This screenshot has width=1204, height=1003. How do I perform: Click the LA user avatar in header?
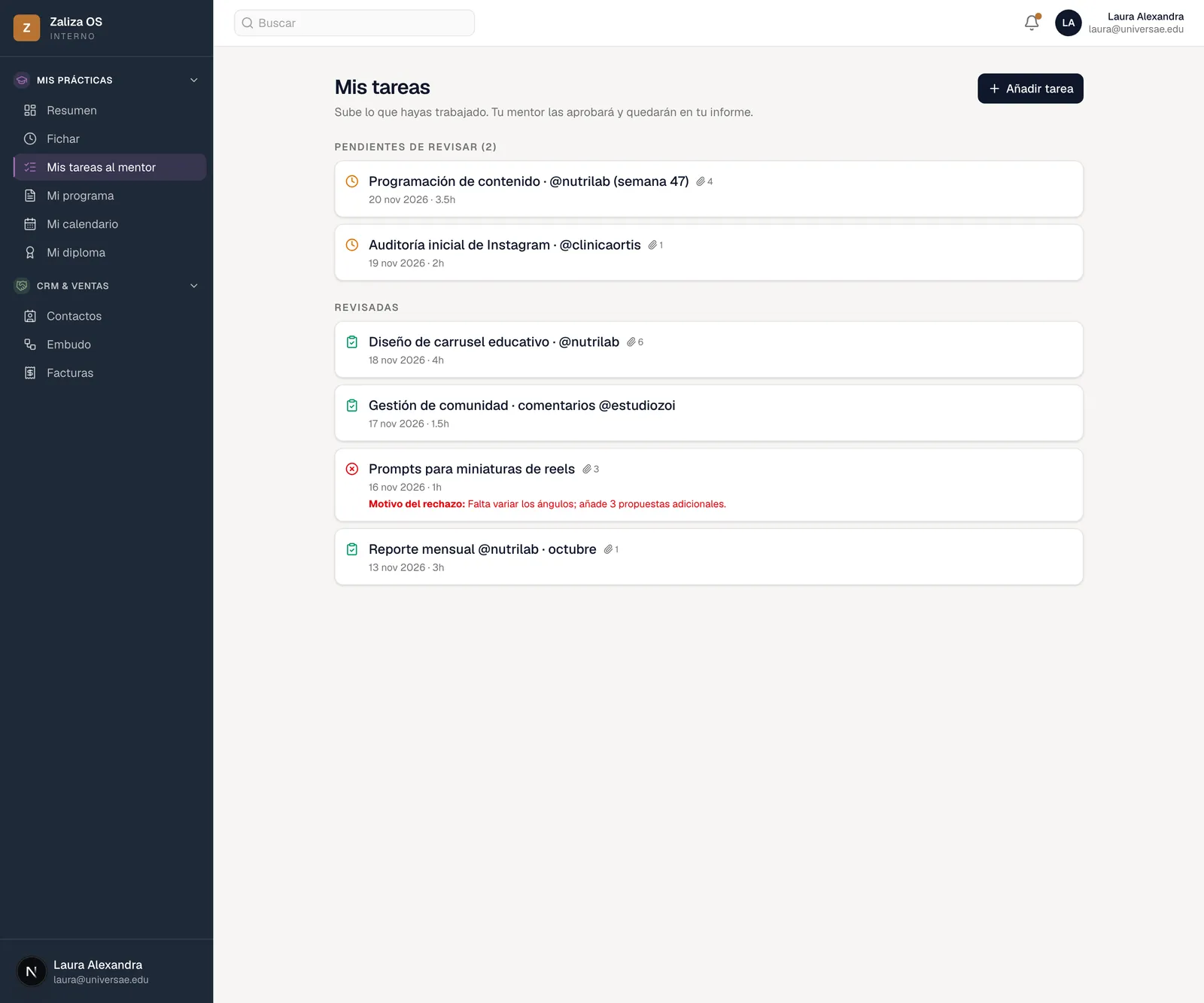pos(1068,23)
